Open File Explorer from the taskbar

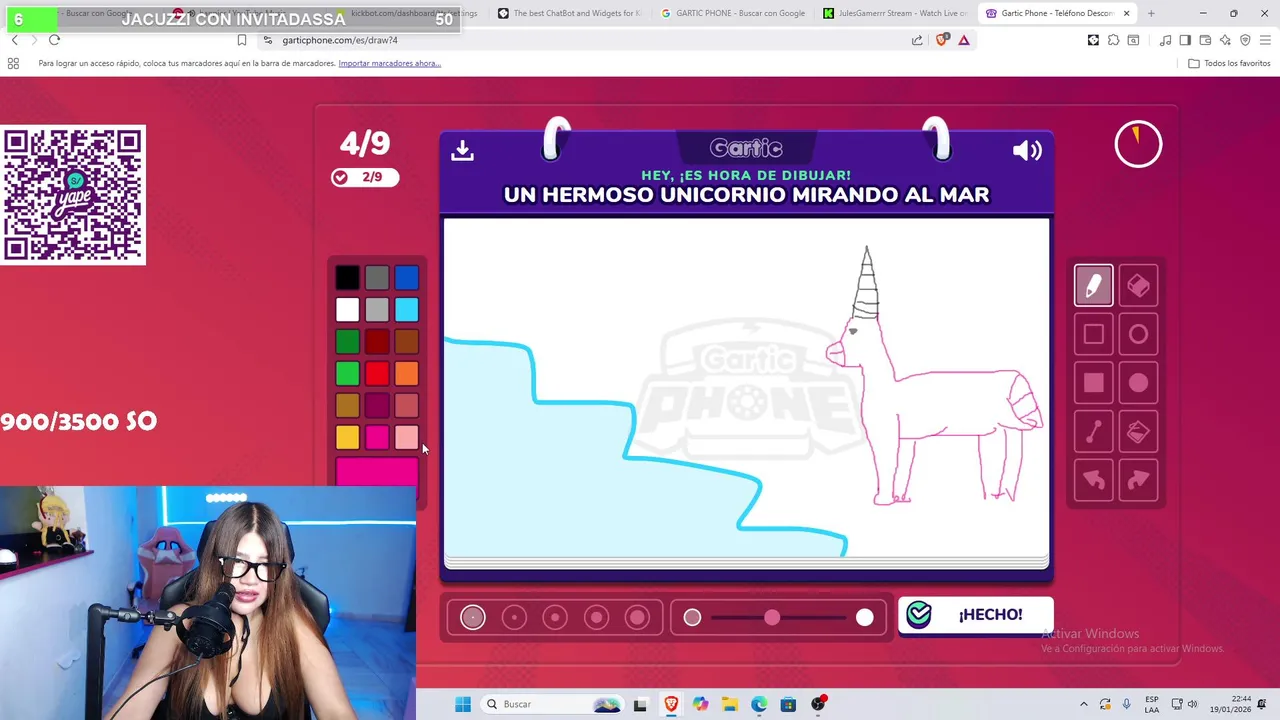(730, 704)
